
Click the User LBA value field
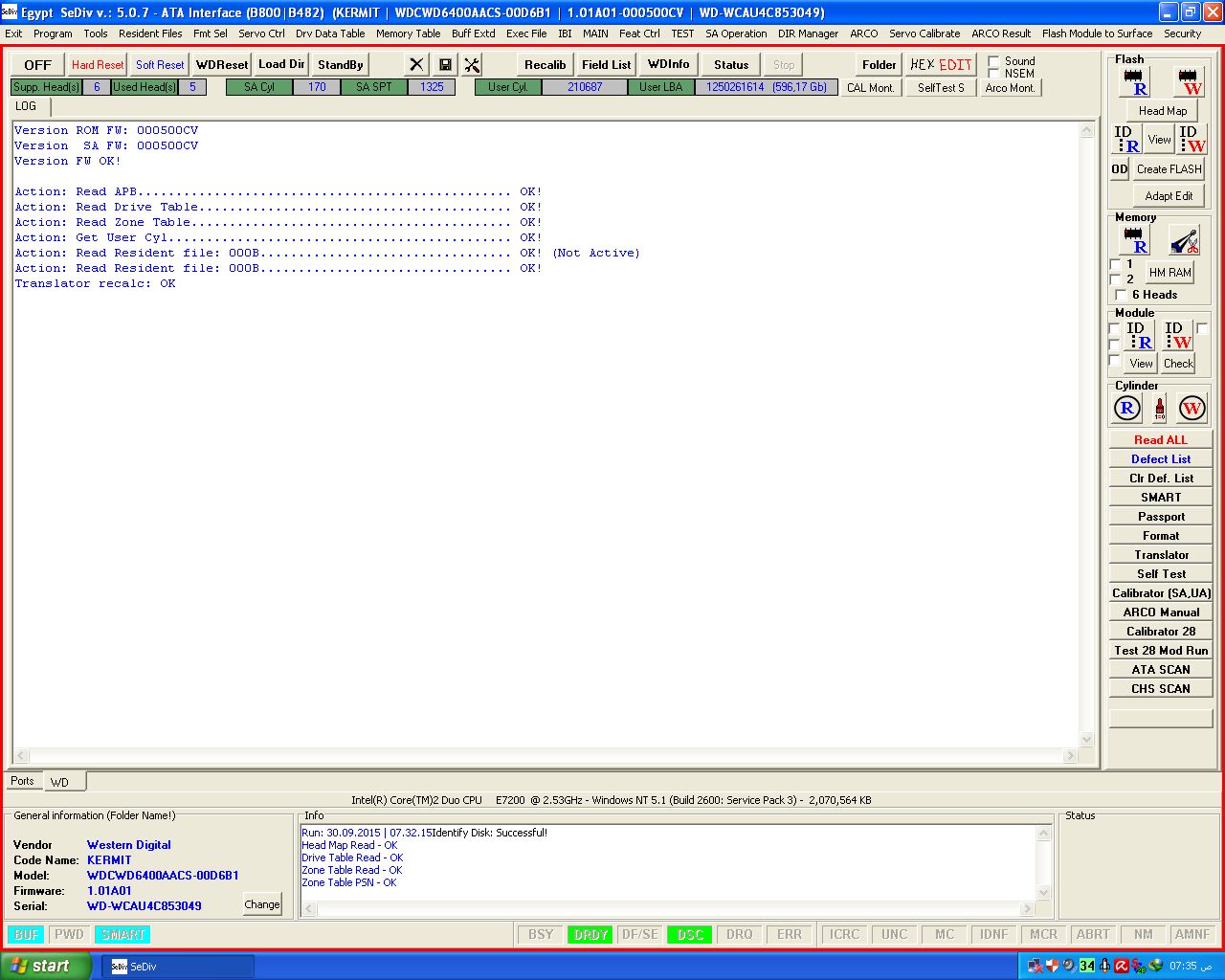[767, 87]
